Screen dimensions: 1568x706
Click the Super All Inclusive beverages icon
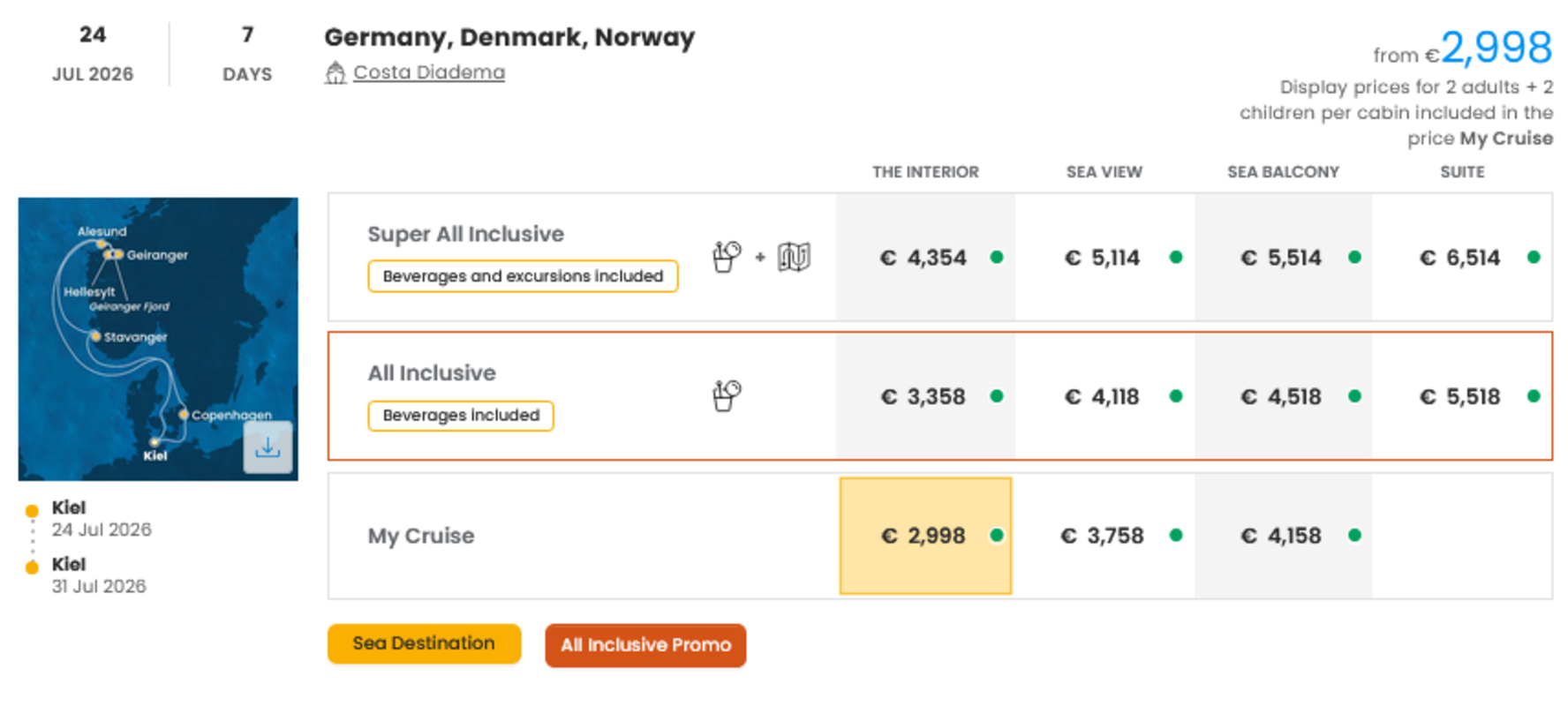[727, 257]
